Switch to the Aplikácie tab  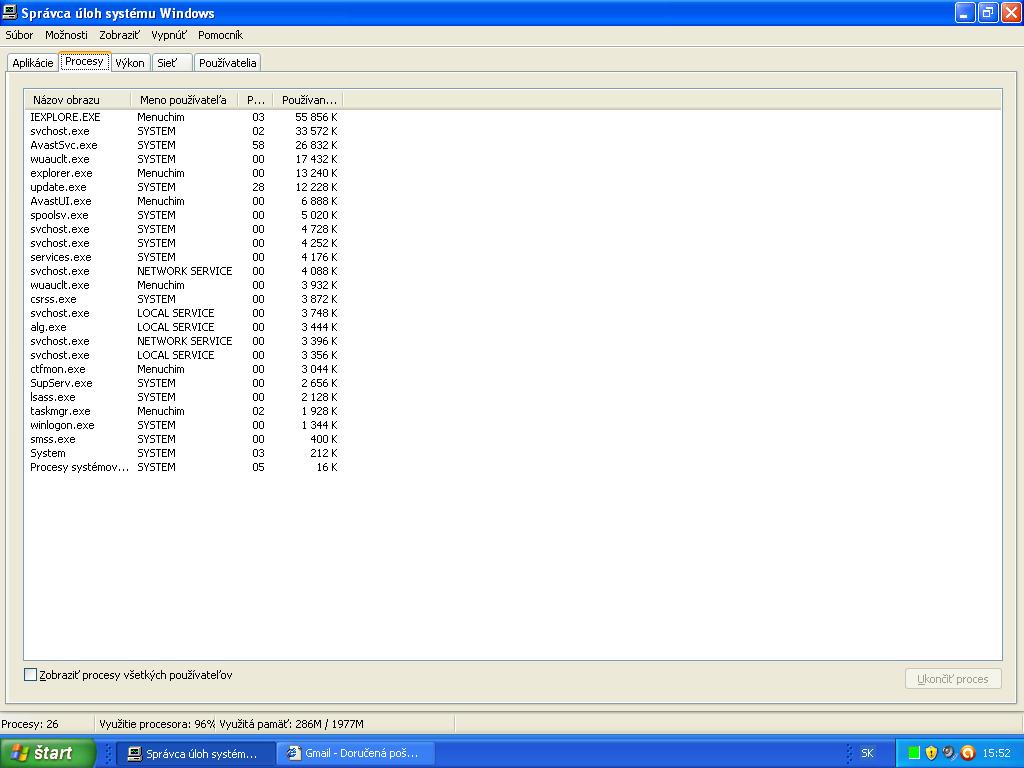(x=33, y=63)
